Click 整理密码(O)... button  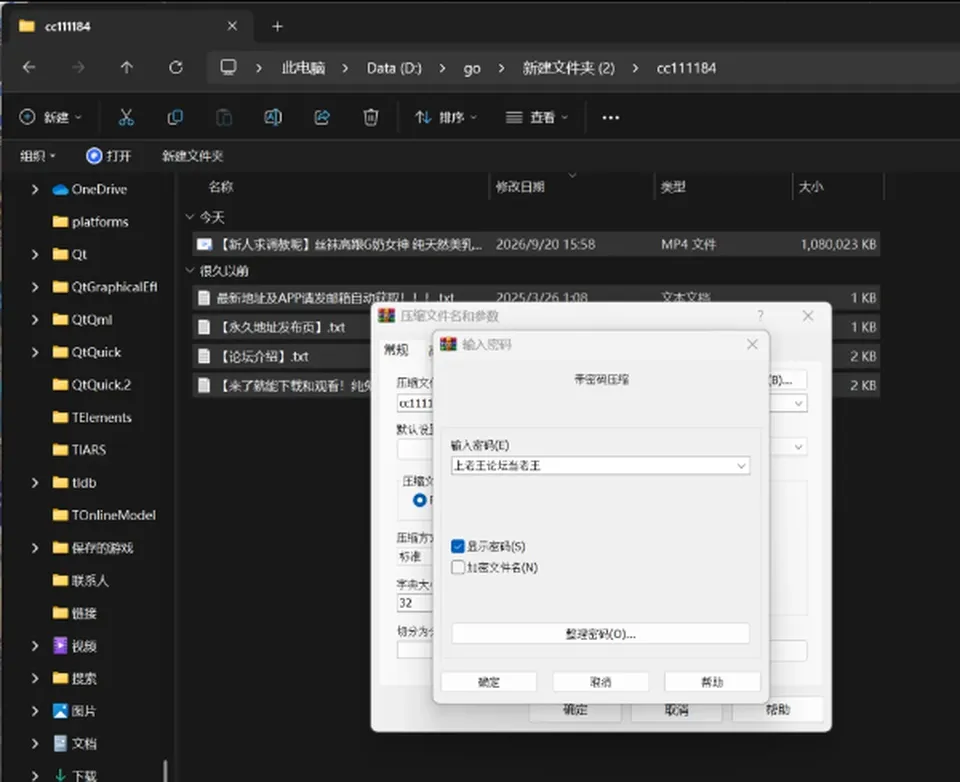(600, 634)
